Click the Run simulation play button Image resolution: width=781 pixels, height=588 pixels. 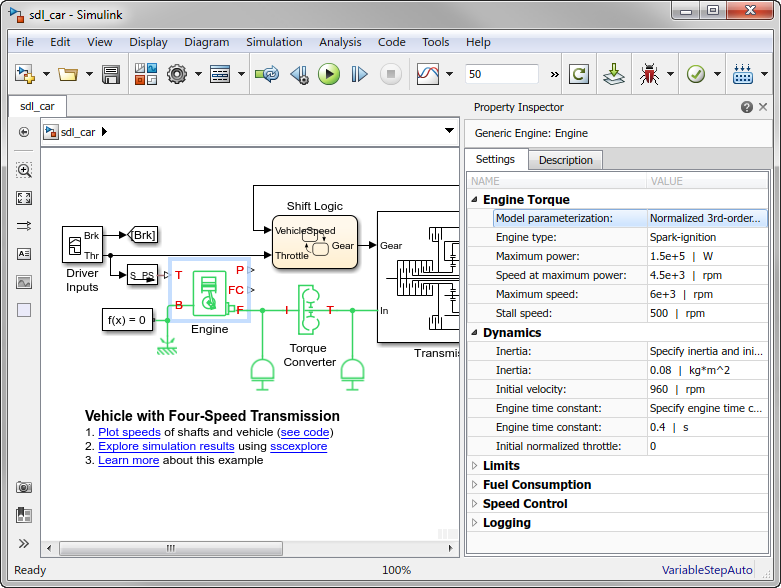coord(329,74)
